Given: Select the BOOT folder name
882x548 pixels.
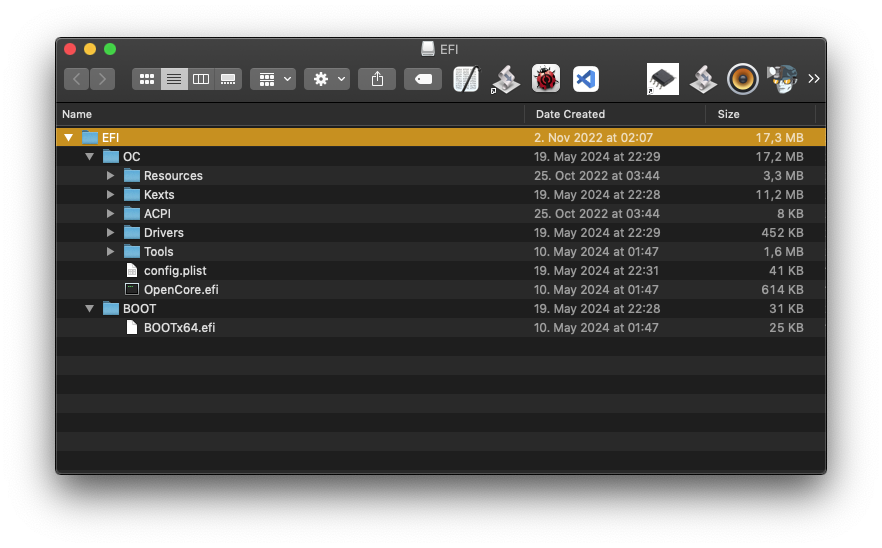Looking at the screenshot, I should 140,309.
